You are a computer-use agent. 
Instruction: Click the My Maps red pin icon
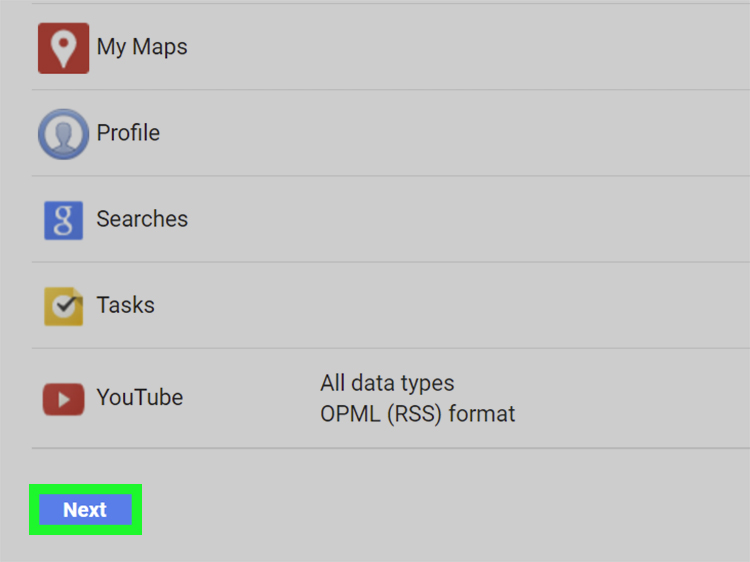click(x=64, y=48)
